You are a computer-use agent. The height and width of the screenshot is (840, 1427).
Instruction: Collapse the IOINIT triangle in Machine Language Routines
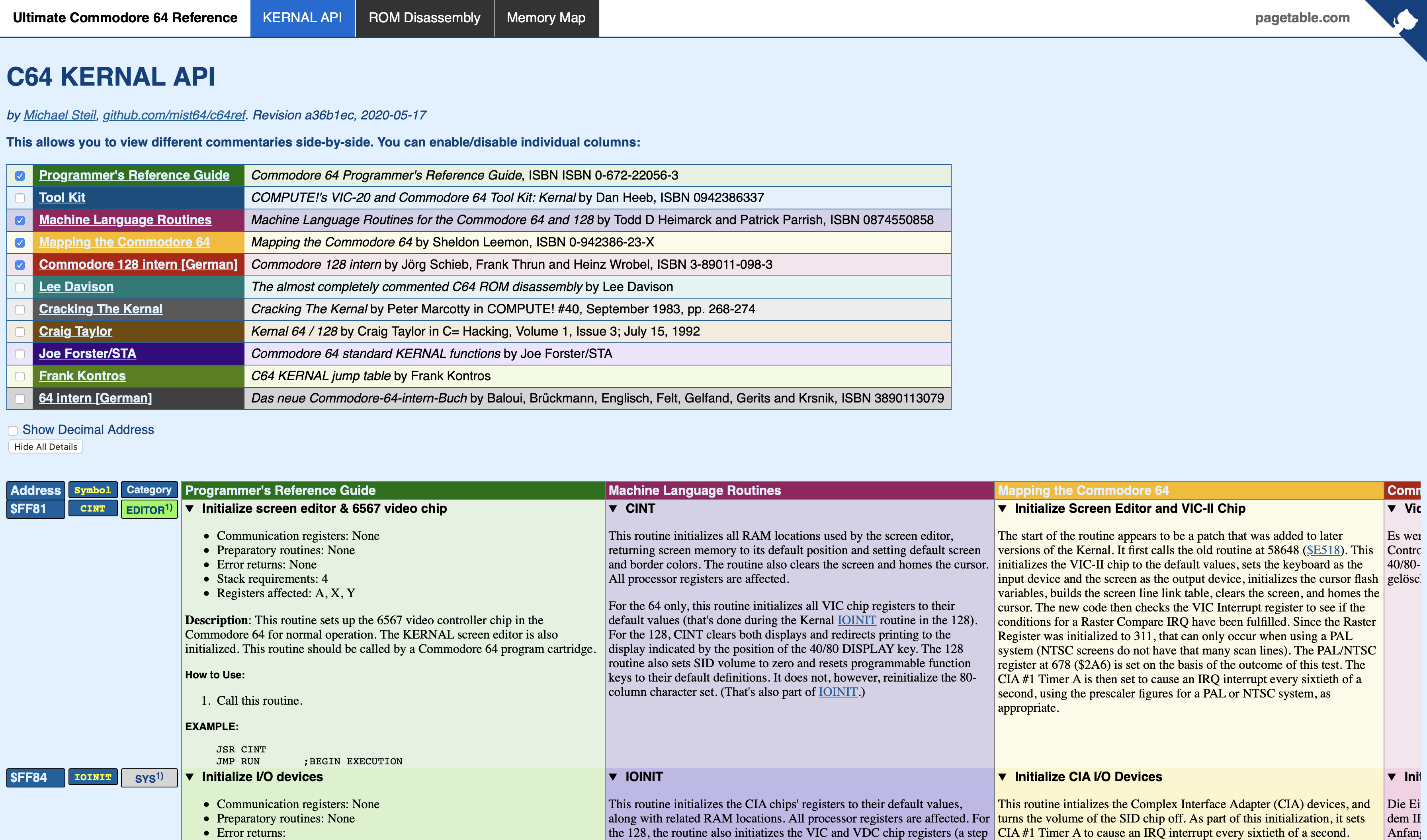pyautogui.click(x=613, y=777)
